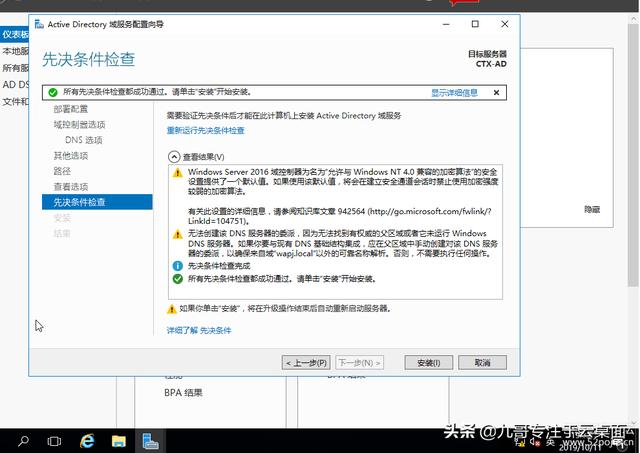Open File Explorer from taskbar

(119, 441)
